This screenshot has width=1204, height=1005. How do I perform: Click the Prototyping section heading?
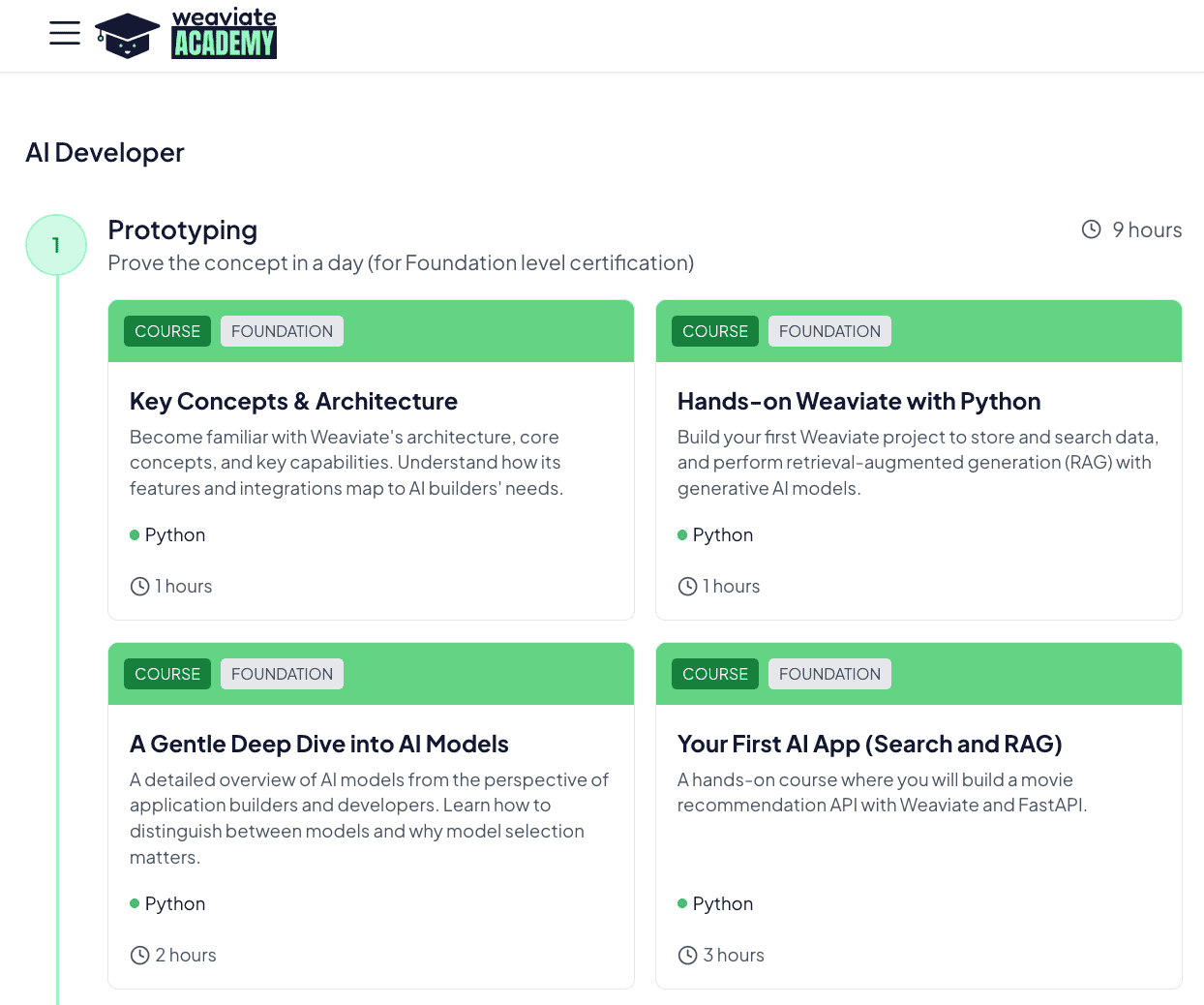tap(182, 230)
